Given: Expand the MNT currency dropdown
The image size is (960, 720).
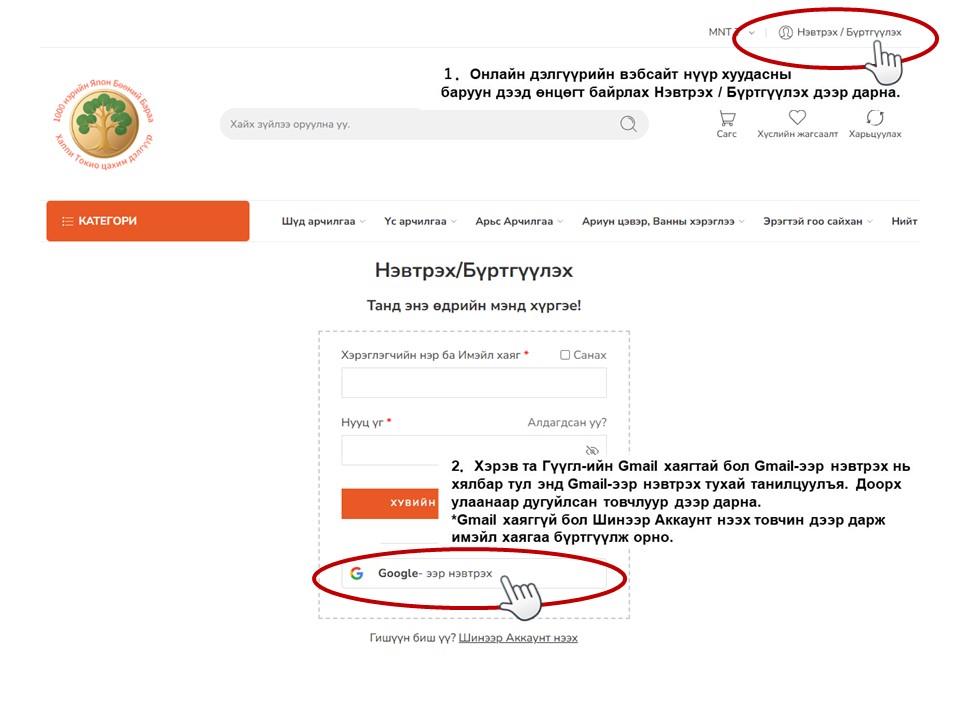Looking at the screenshot, I should [731, 32].
